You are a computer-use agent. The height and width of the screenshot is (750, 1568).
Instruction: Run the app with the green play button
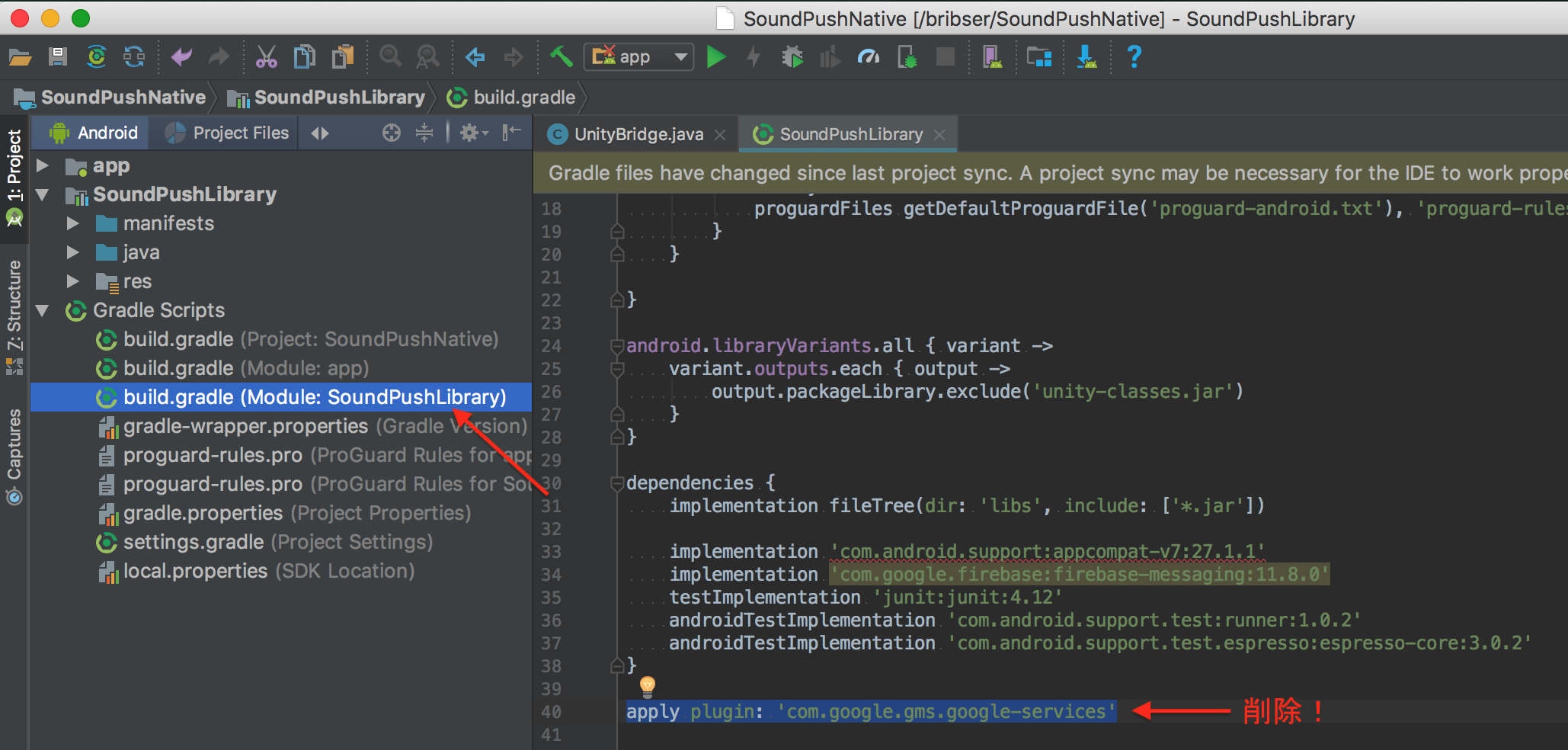(716, 57)
